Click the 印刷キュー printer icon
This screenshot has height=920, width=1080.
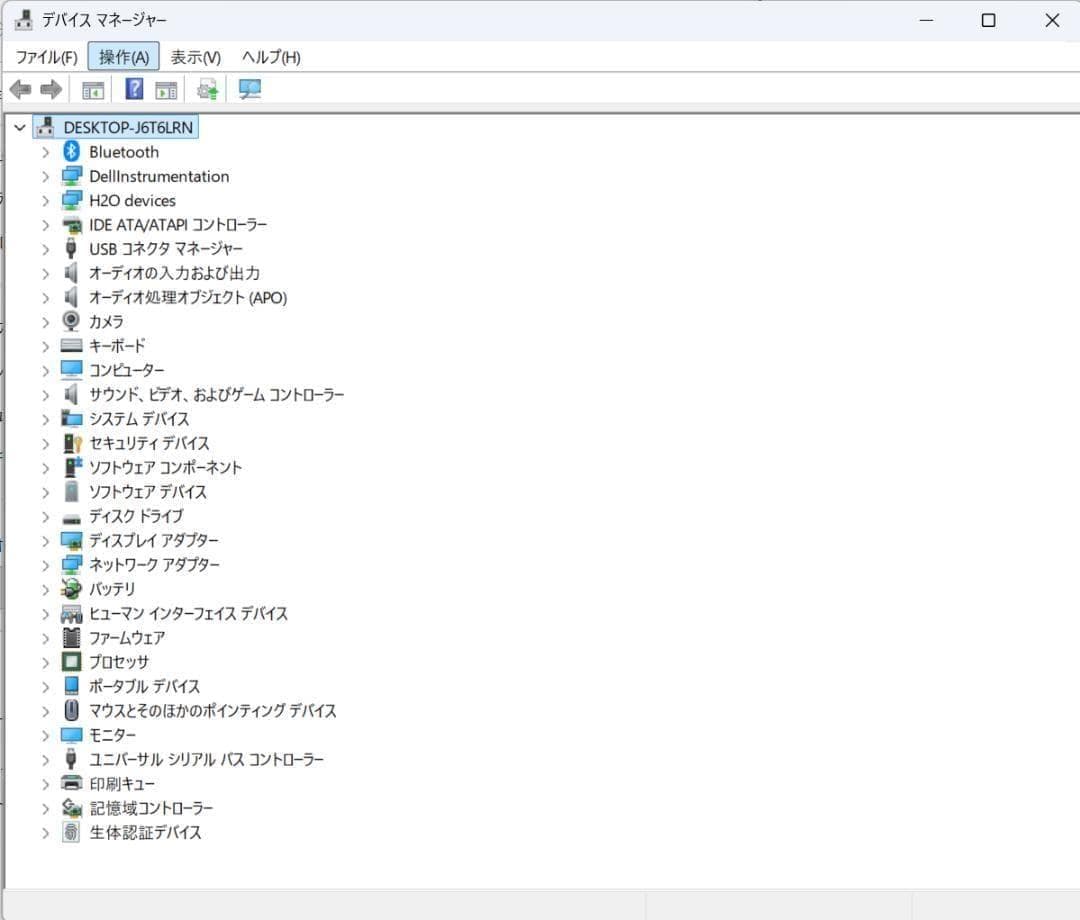click(x=71, y=784)
